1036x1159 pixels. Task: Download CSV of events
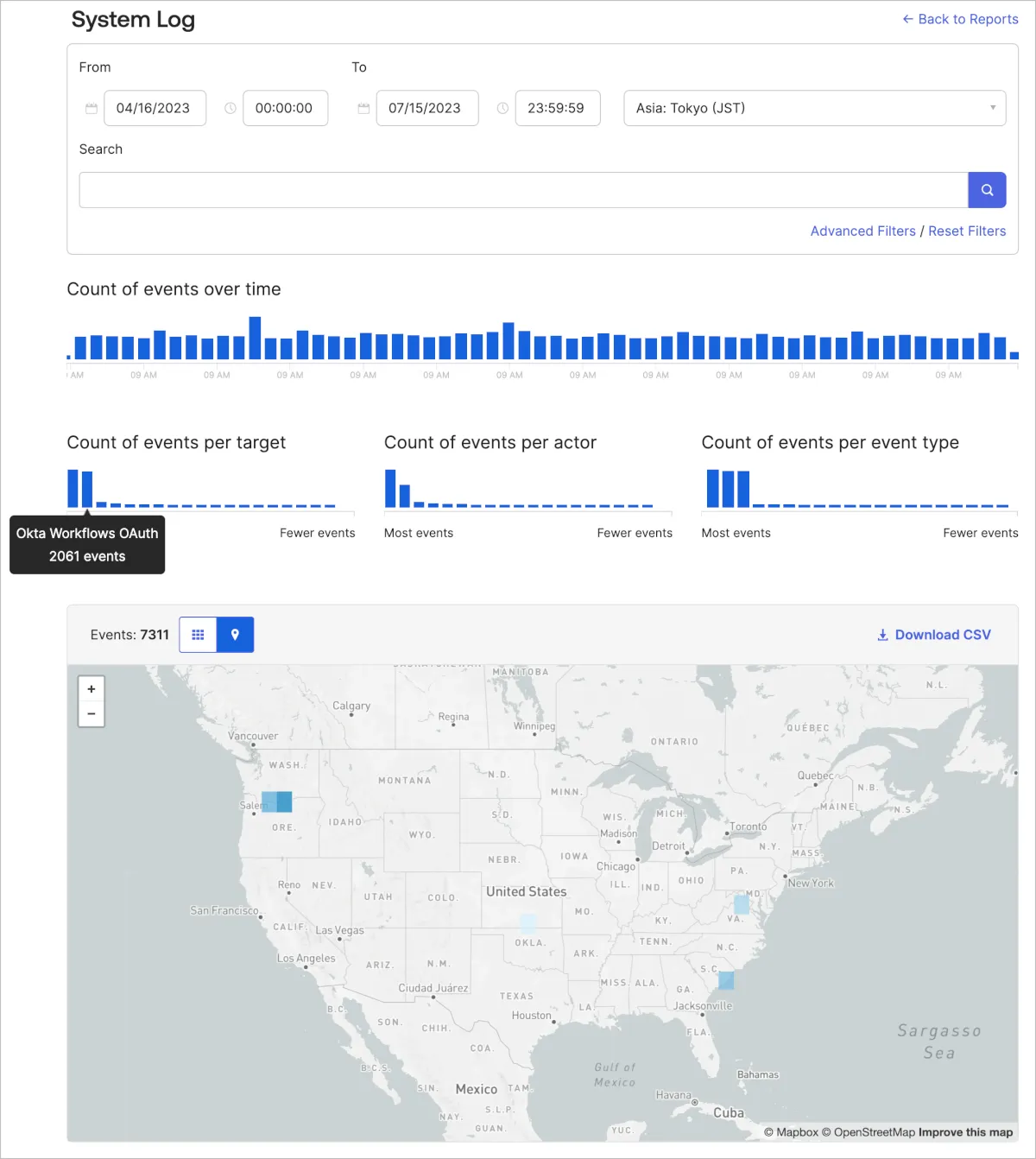point(934,635)
